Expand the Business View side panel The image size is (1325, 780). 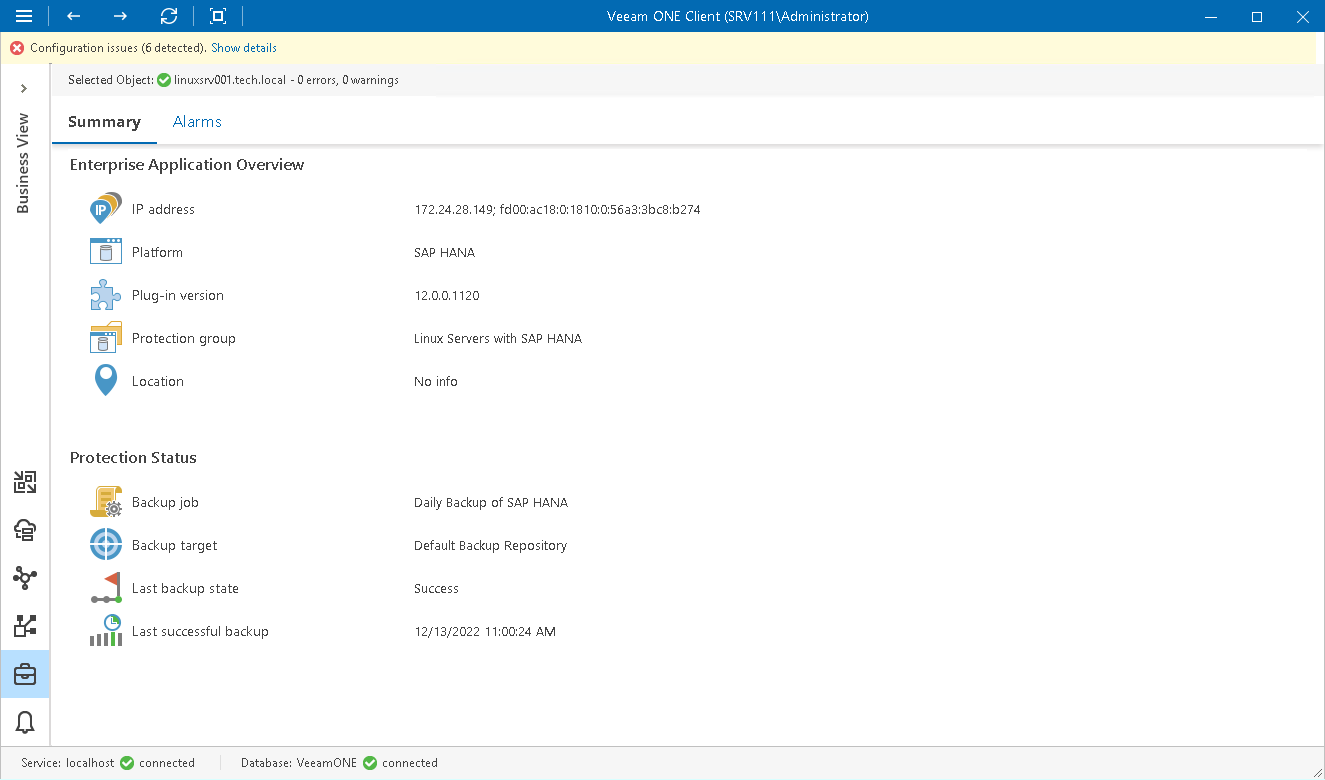24,88
